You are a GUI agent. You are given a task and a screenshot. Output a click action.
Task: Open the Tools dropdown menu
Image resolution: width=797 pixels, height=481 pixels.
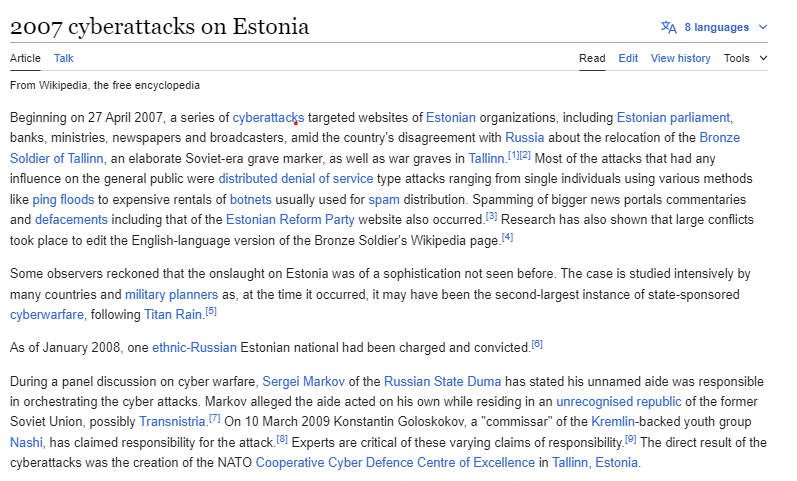[745, 58]
